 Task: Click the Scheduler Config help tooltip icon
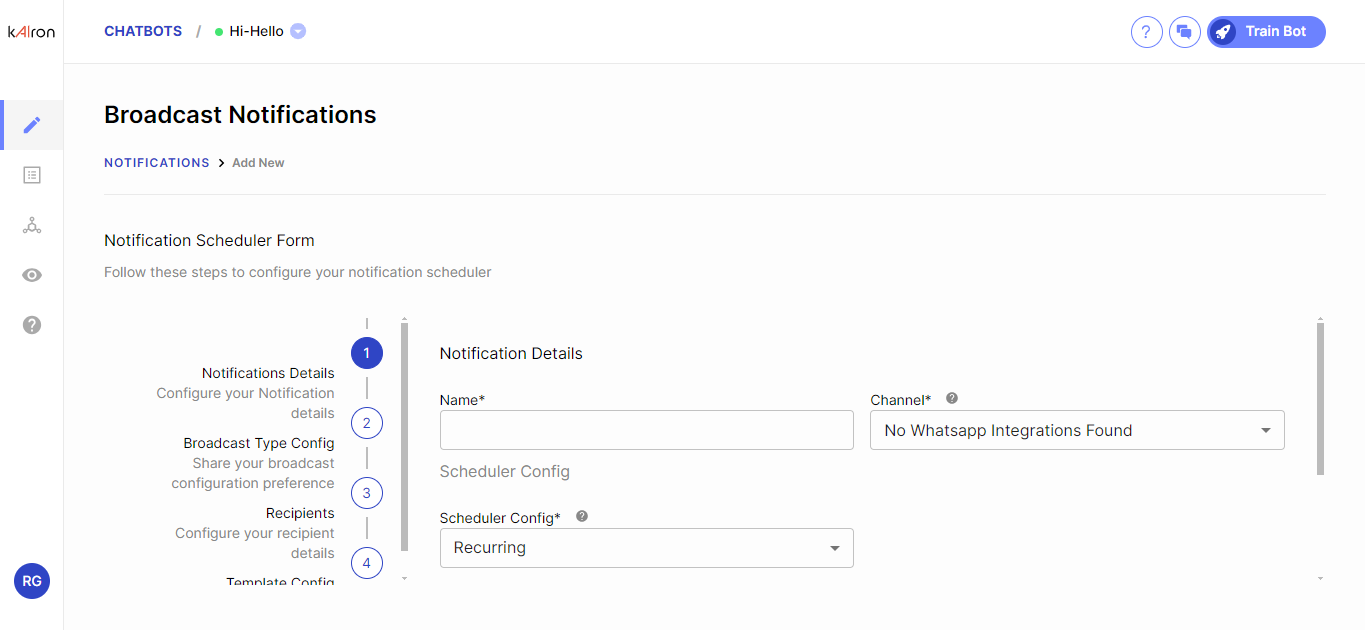coord(582,516)
